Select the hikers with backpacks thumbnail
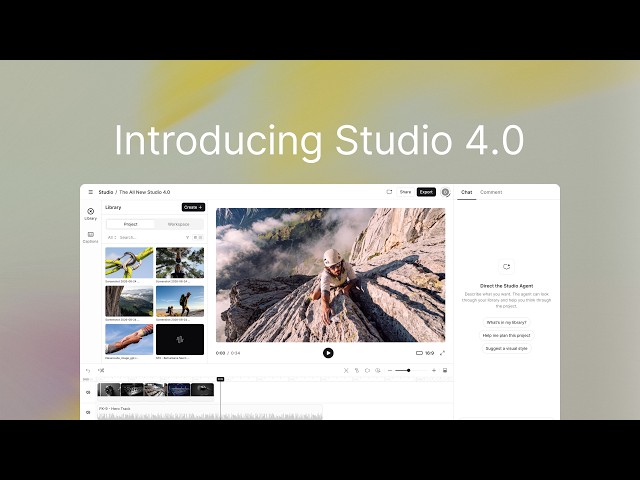640x480 pixels. coord(180,301)
